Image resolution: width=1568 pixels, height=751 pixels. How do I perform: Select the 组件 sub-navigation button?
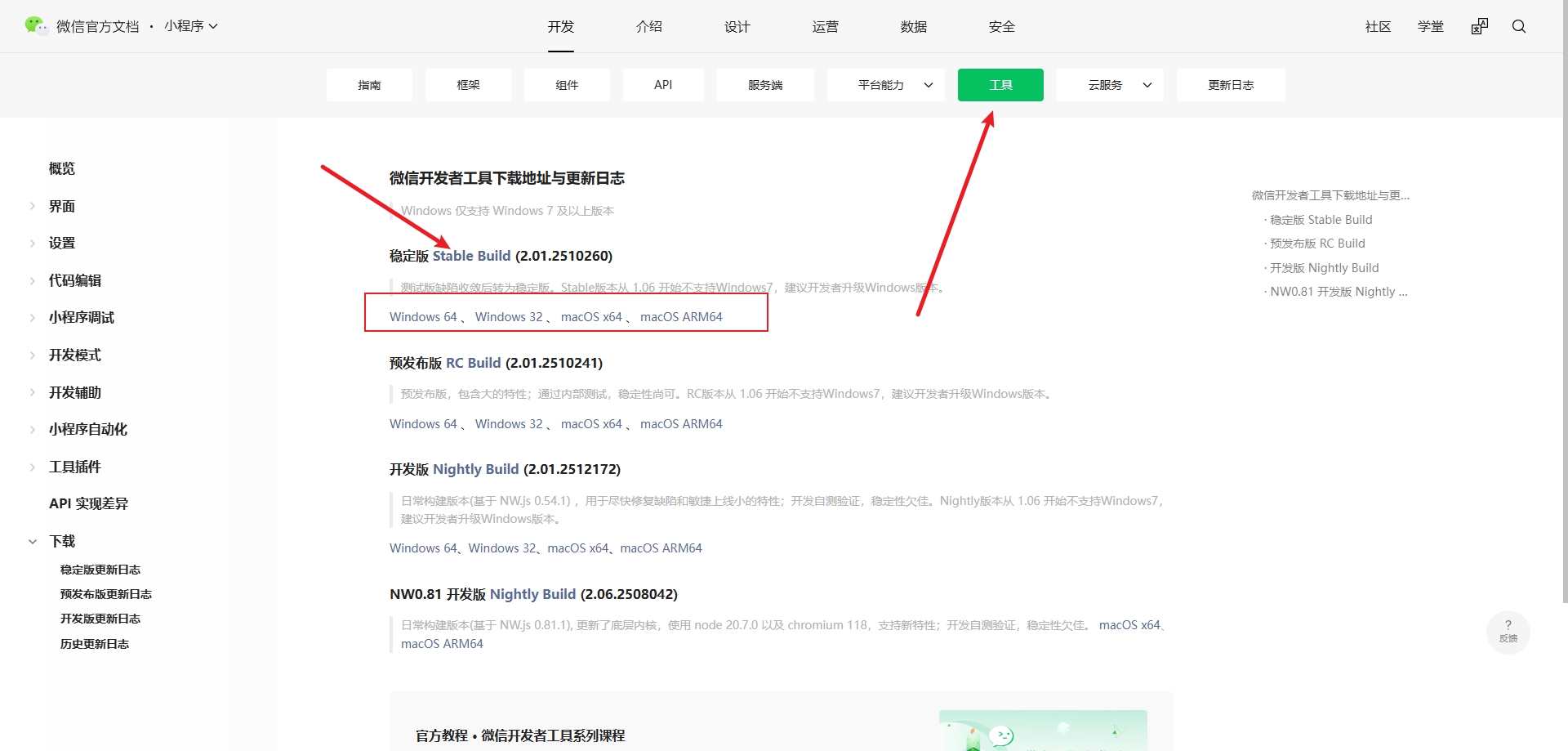coord(567,85)
